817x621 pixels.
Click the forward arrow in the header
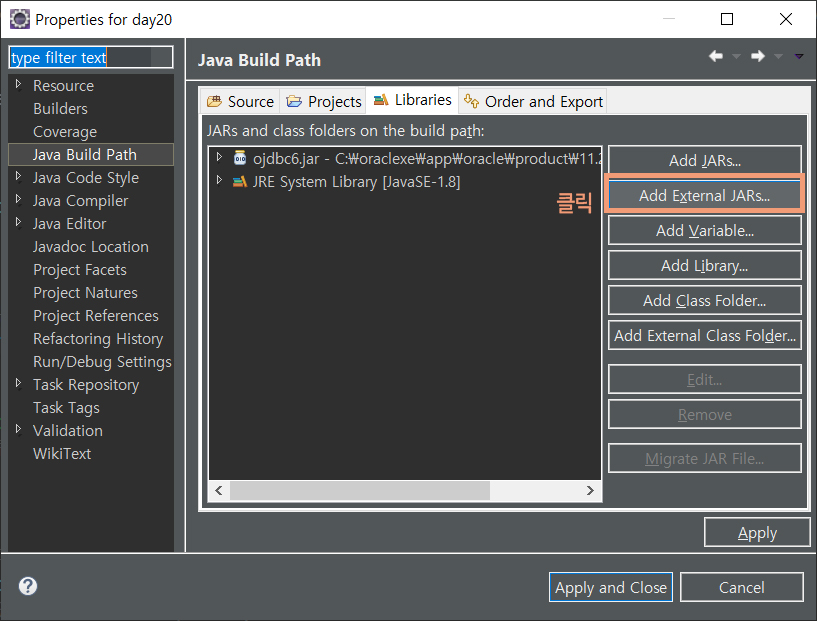[758, 56]
